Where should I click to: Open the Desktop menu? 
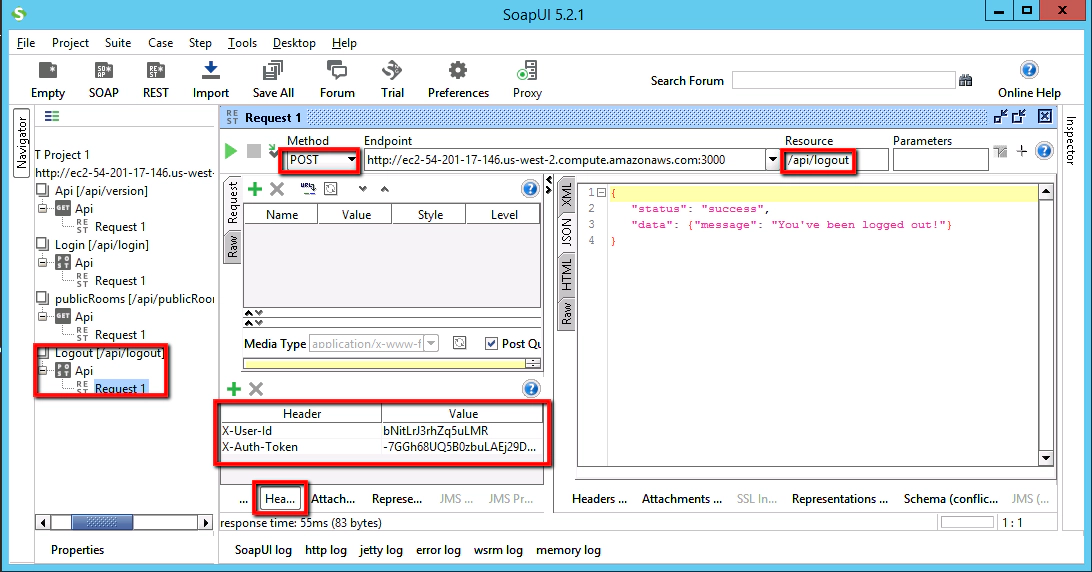pyautogui.click(x=294, y=42)
